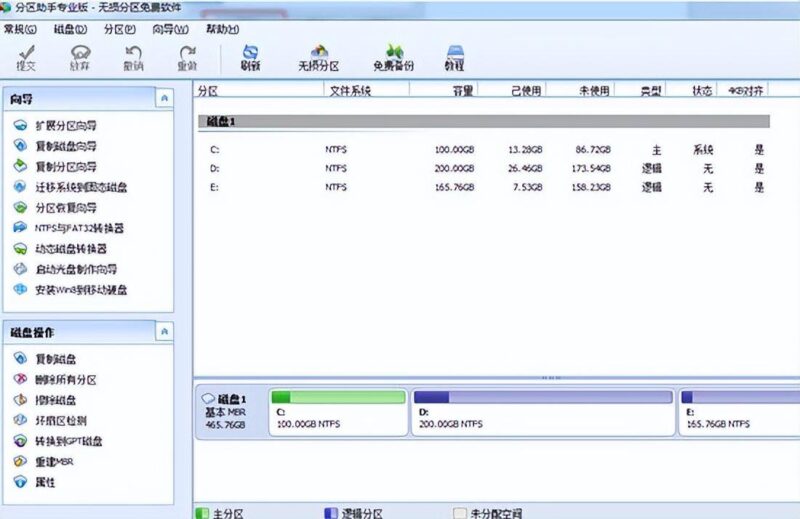Click the 提交 (Apply) toolbar icon

(26, 57)
